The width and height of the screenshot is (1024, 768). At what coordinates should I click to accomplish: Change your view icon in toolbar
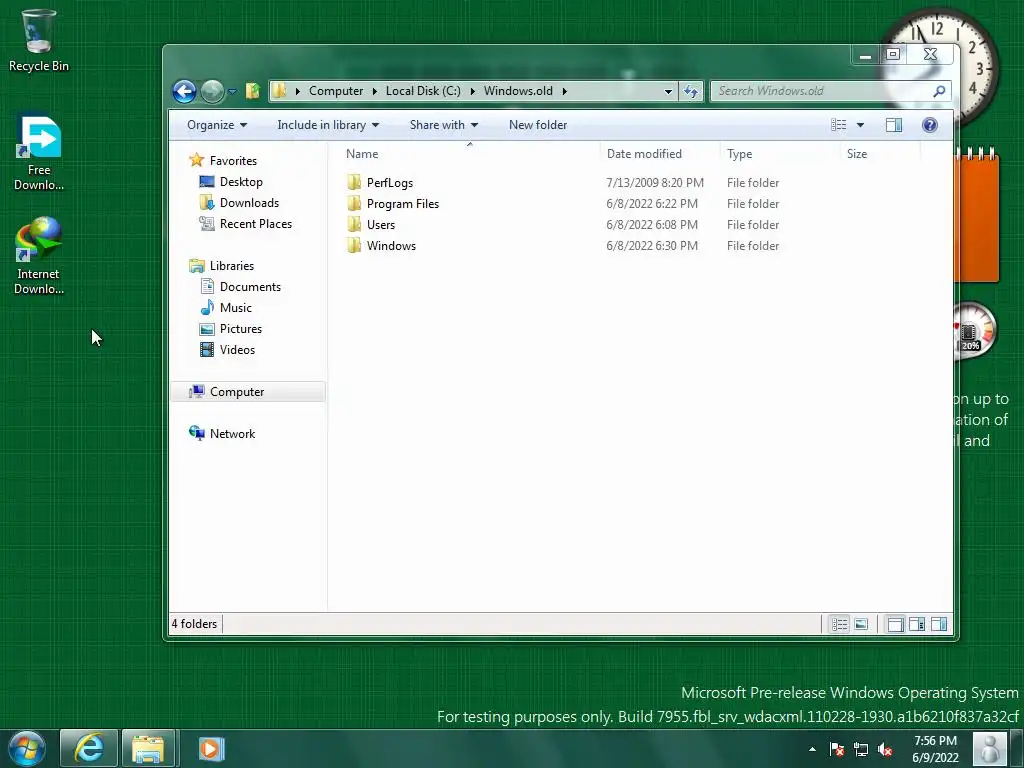coord(839,125)
